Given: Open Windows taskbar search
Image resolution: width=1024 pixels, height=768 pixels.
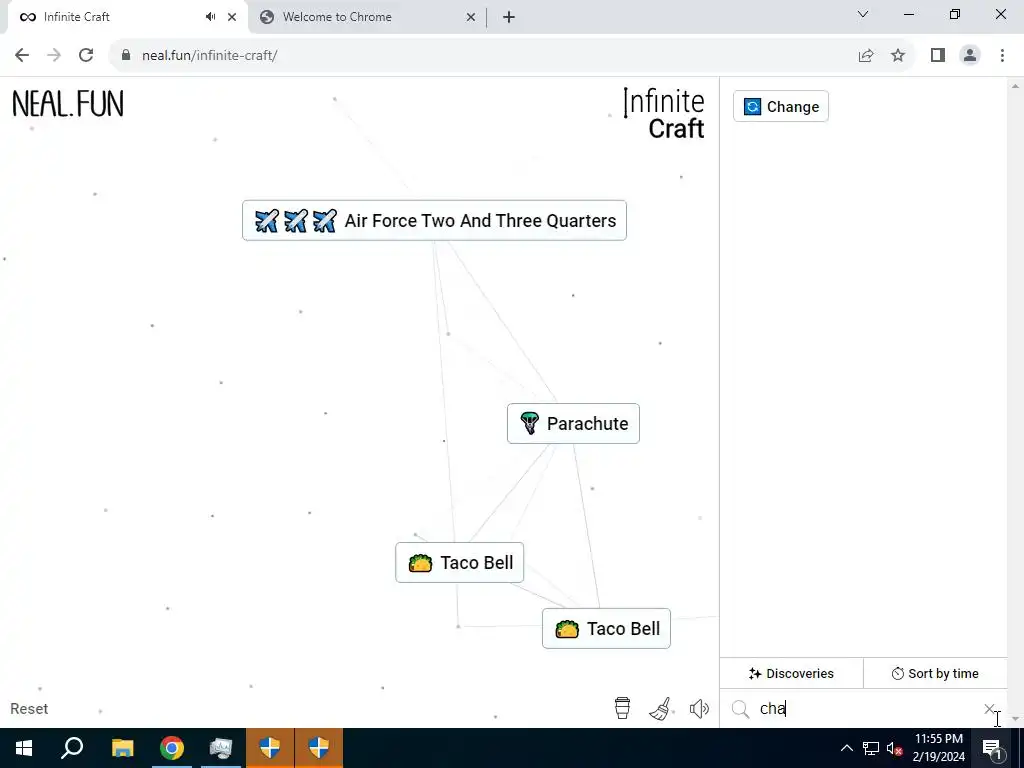Looking at the screenshot, I should [x=72, y=748].
